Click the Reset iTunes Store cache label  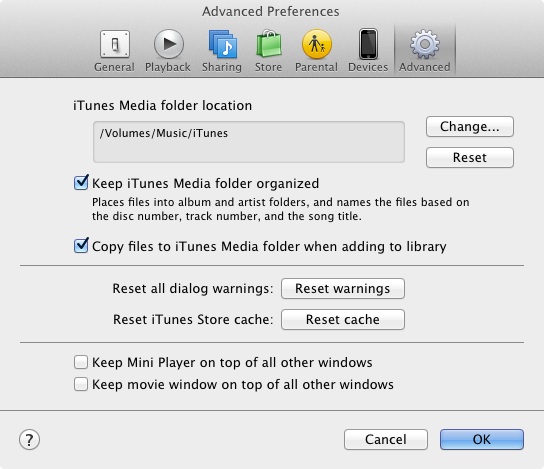(x=193, y=319)
